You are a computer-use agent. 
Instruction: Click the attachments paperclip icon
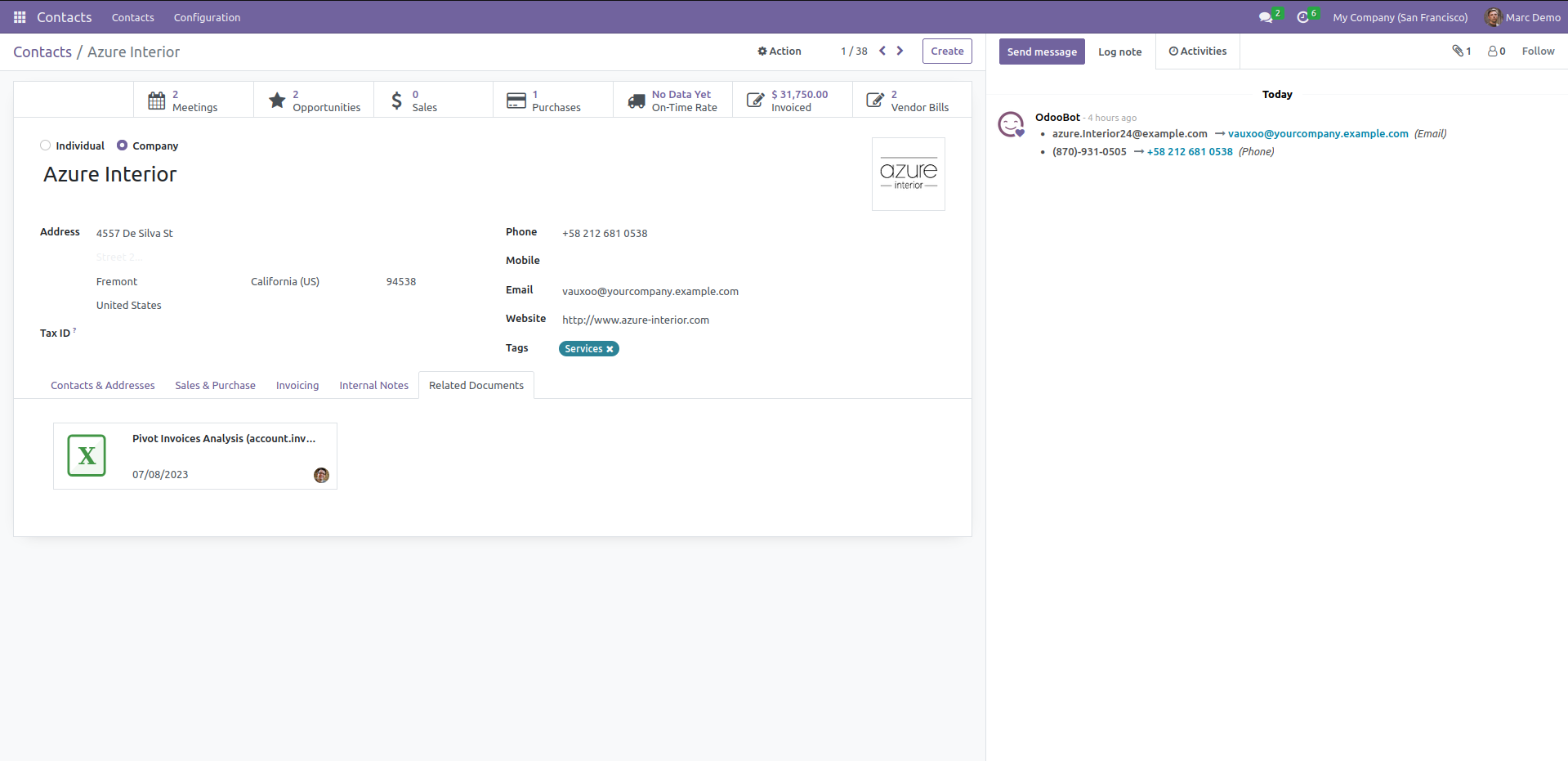[1458, 51]
